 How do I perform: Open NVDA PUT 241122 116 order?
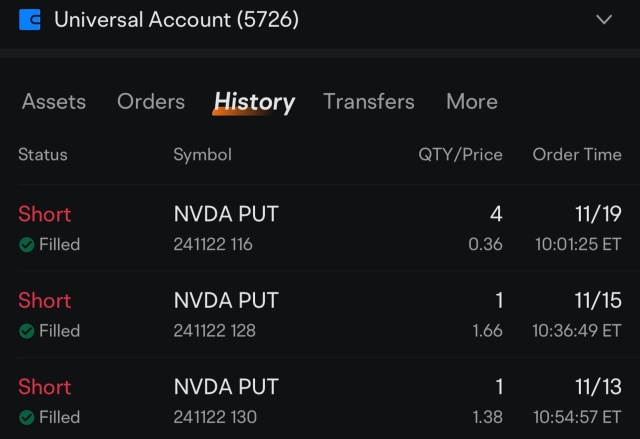320,228
